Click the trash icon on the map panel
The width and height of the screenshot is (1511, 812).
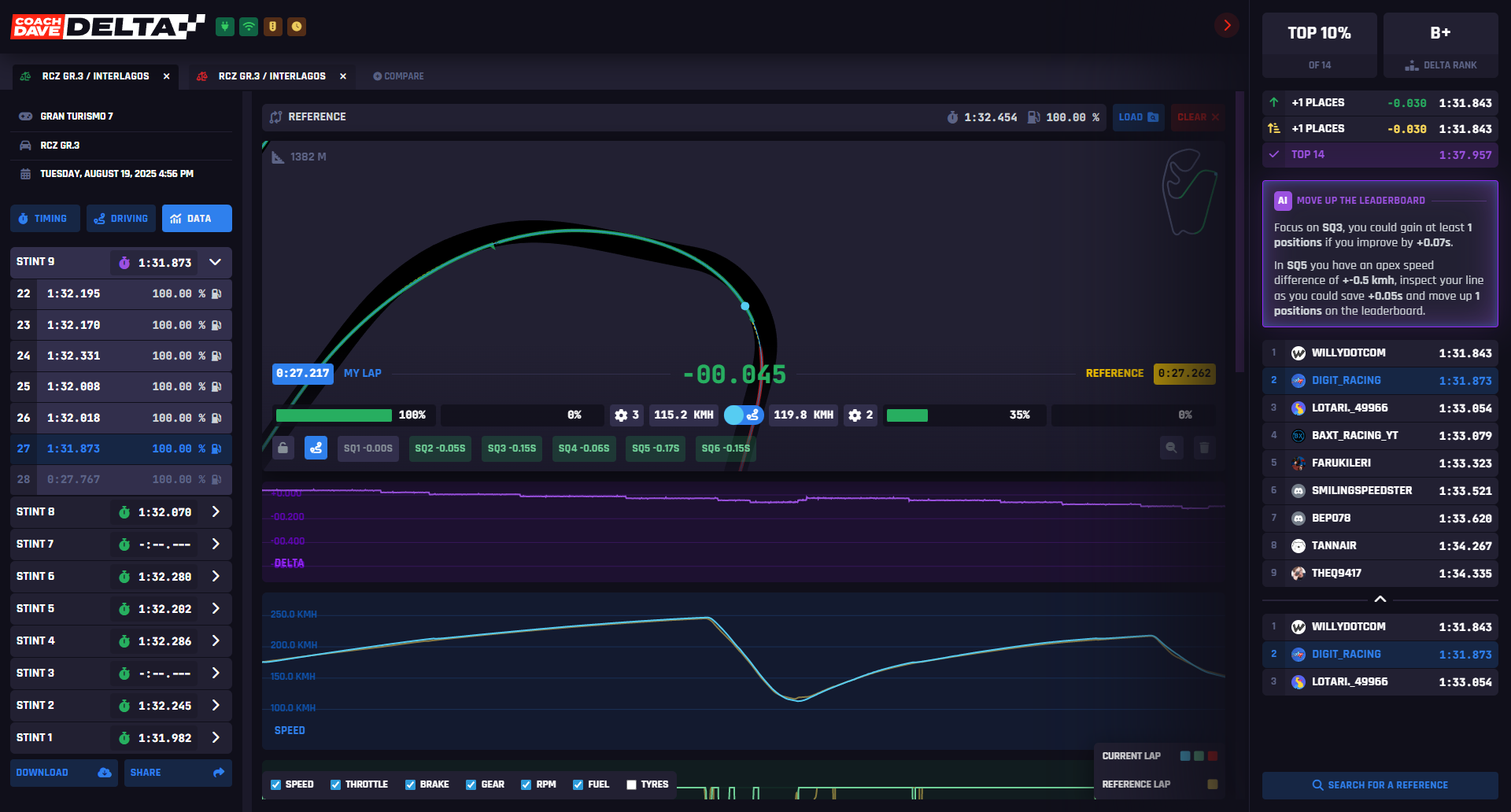[1204, 448]
